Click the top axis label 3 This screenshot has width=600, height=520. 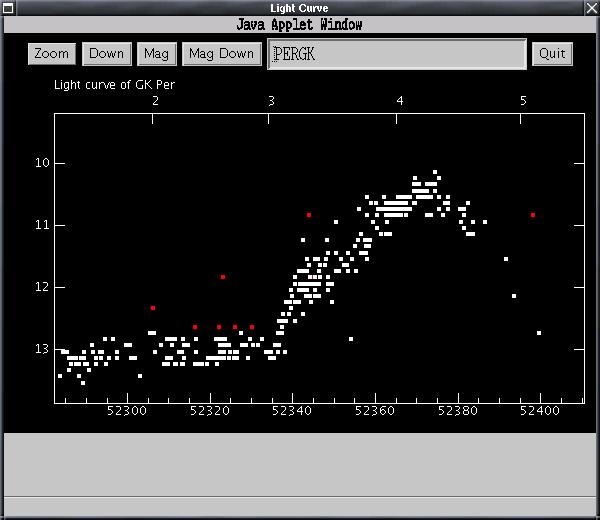pos(271,101)
